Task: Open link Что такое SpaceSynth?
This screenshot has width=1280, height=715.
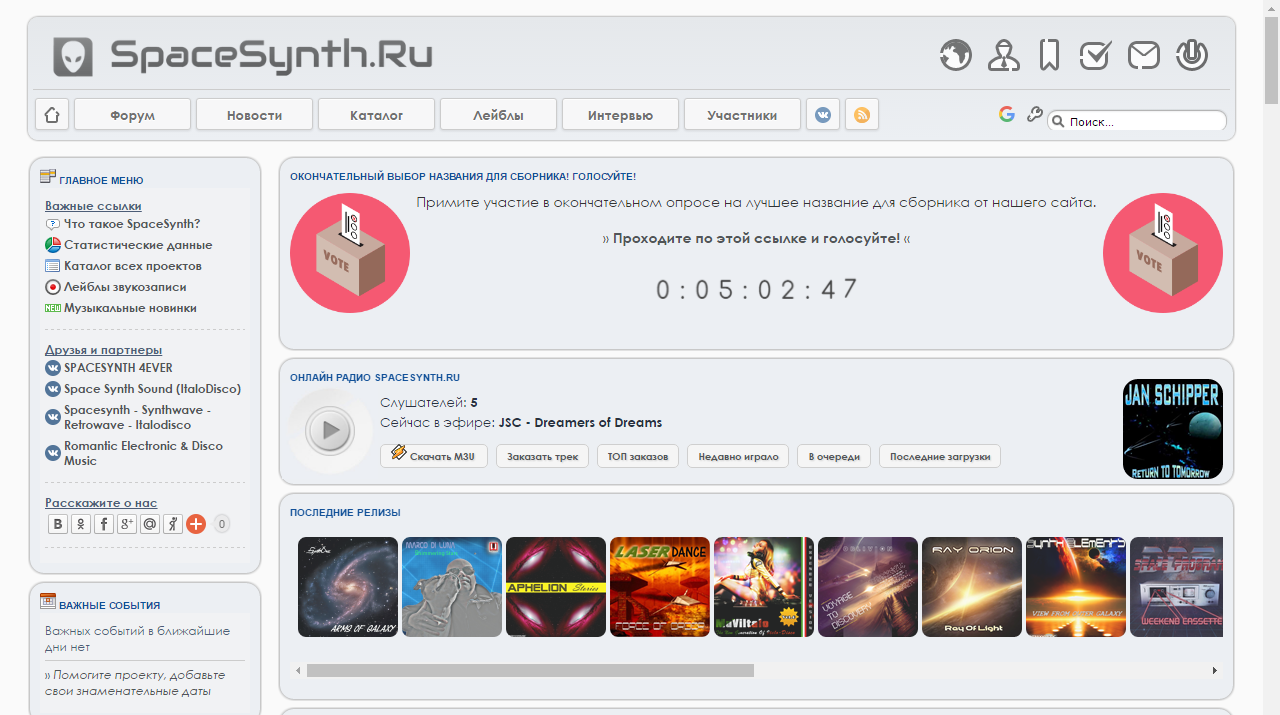Action: click(x=132, y=224)
